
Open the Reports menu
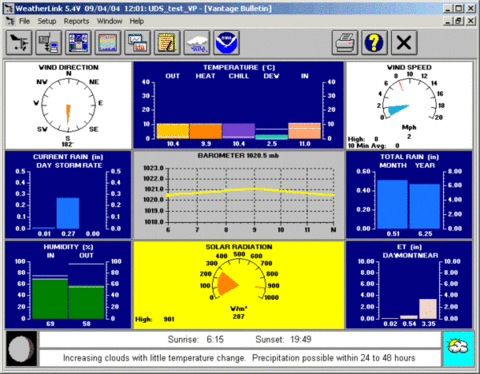(x=76, y=21)
